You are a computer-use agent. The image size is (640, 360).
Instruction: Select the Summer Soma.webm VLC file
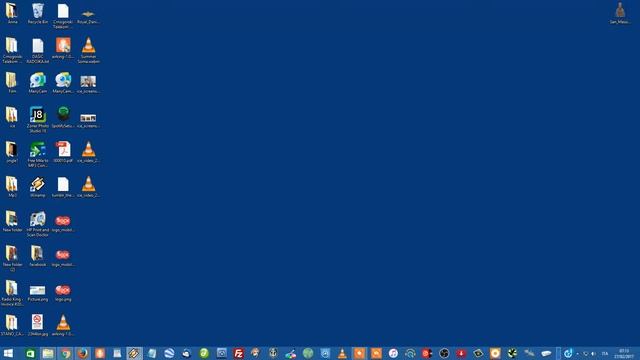click(88, 50)
